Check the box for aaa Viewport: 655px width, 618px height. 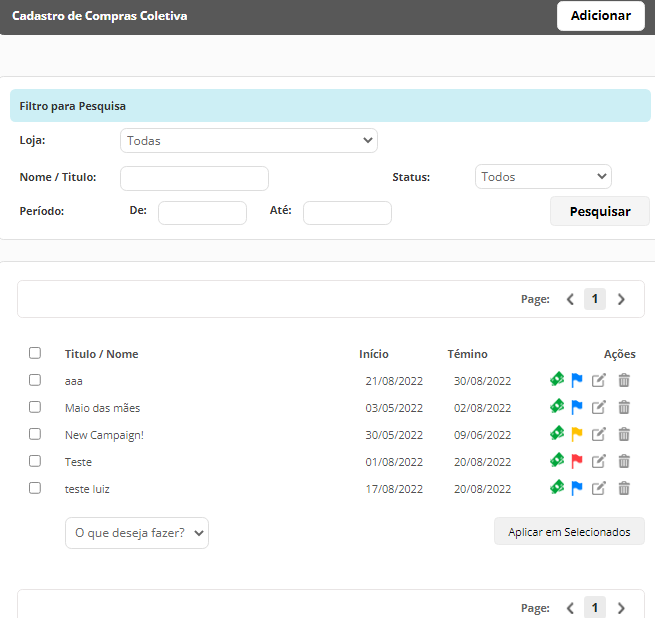point(35,380)
